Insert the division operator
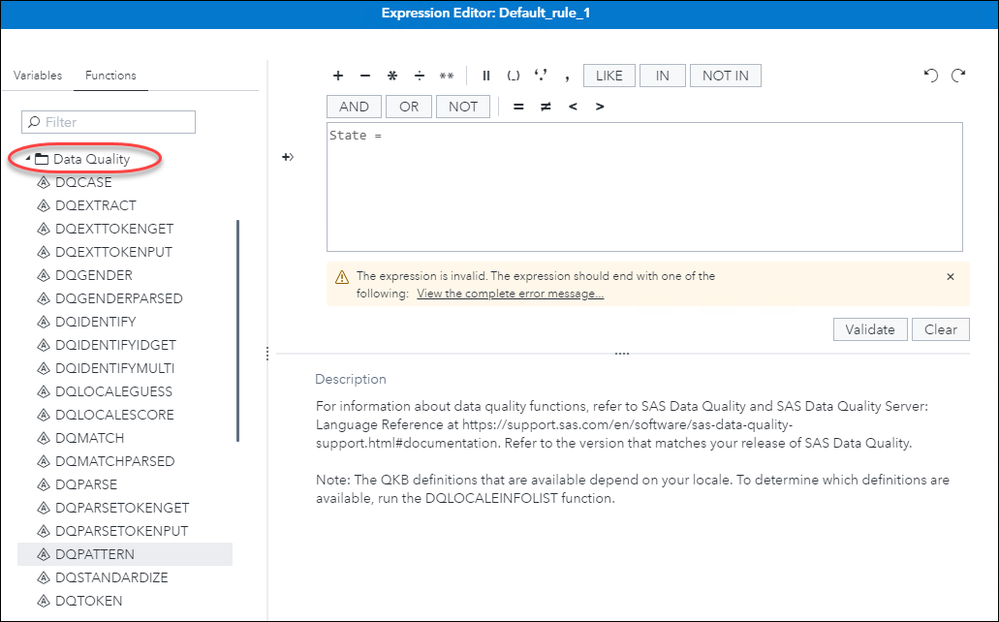This screenshot has width=999, height=622. pos(419,76)
